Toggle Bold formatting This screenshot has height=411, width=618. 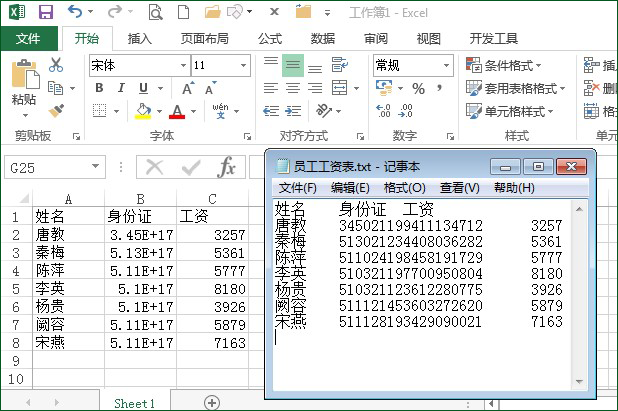coord(99,88)
